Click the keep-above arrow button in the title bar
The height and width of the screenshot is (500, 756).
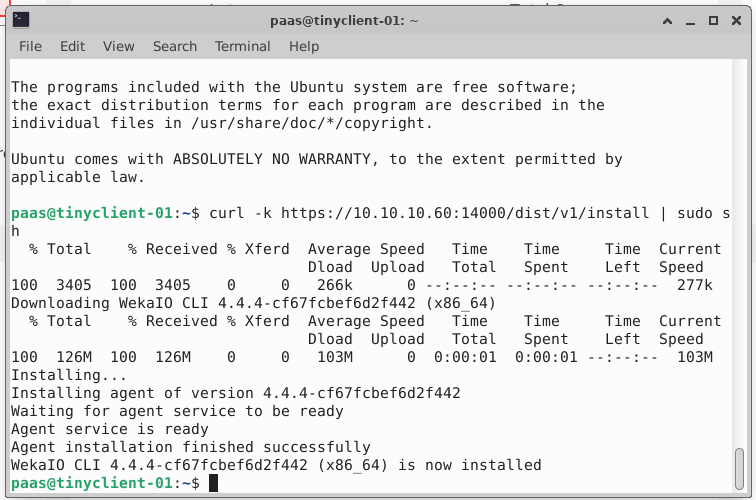(x=667, y=21)
